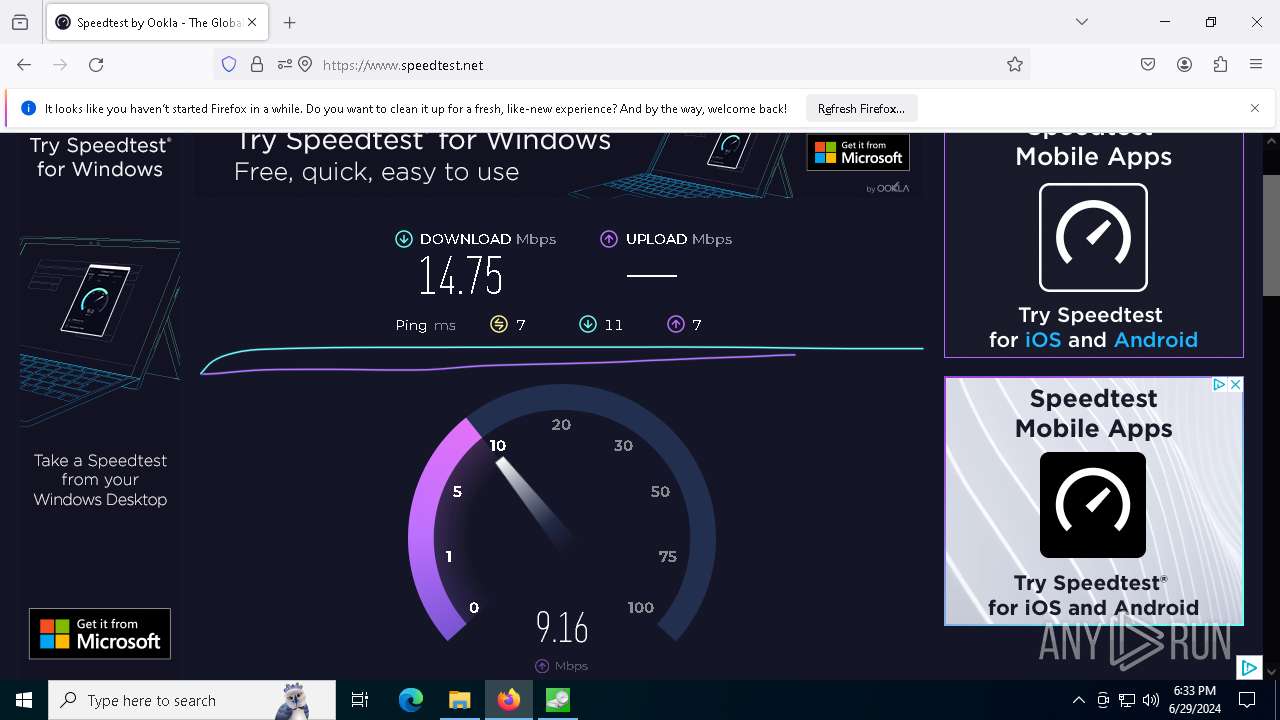Click the lower Speedtest Mobile Apps ad icon
This screenshot has width=1280, height=720.
[x=1093, y=505]
